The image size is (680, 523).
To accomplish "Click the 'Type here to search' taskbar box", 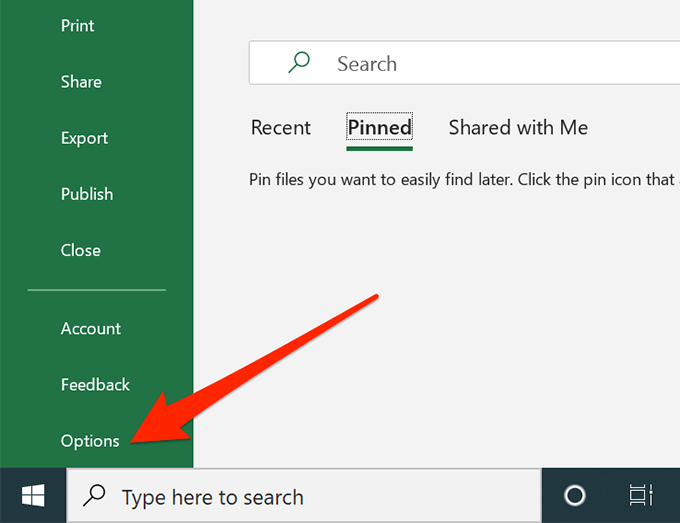I will click(x=300, y=496).
